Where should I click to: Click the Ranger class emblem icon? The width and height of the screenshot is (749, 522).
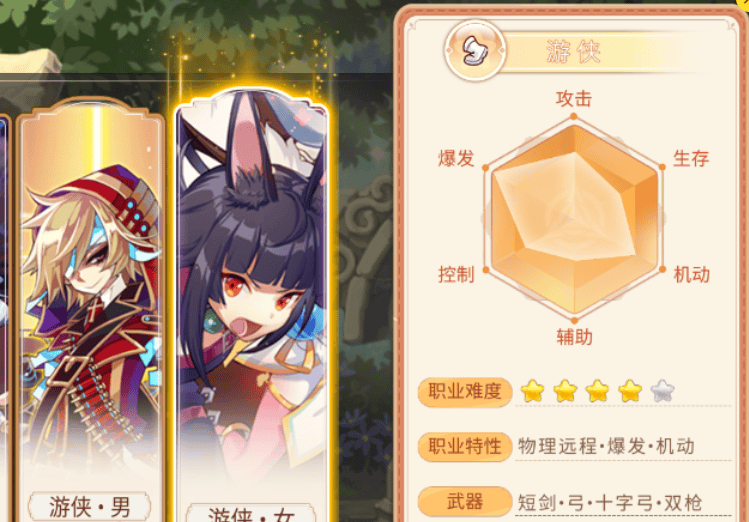(x=475, y=51)
